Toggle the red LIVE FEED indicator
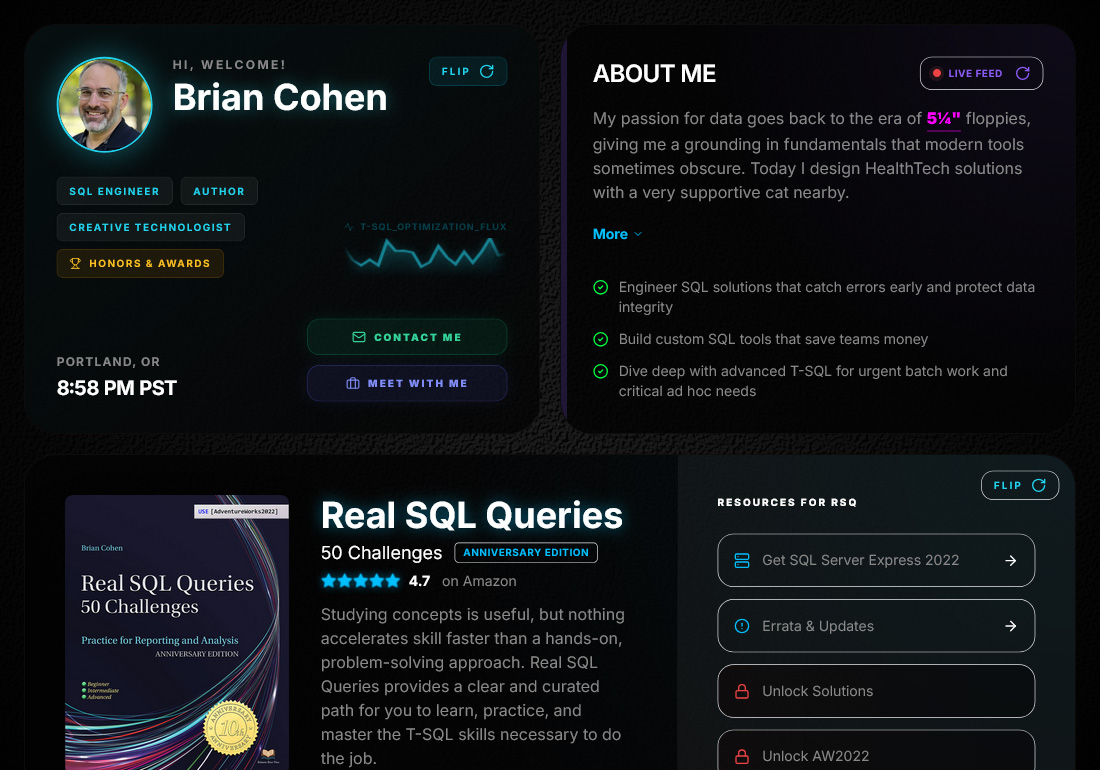 [937, 72]
